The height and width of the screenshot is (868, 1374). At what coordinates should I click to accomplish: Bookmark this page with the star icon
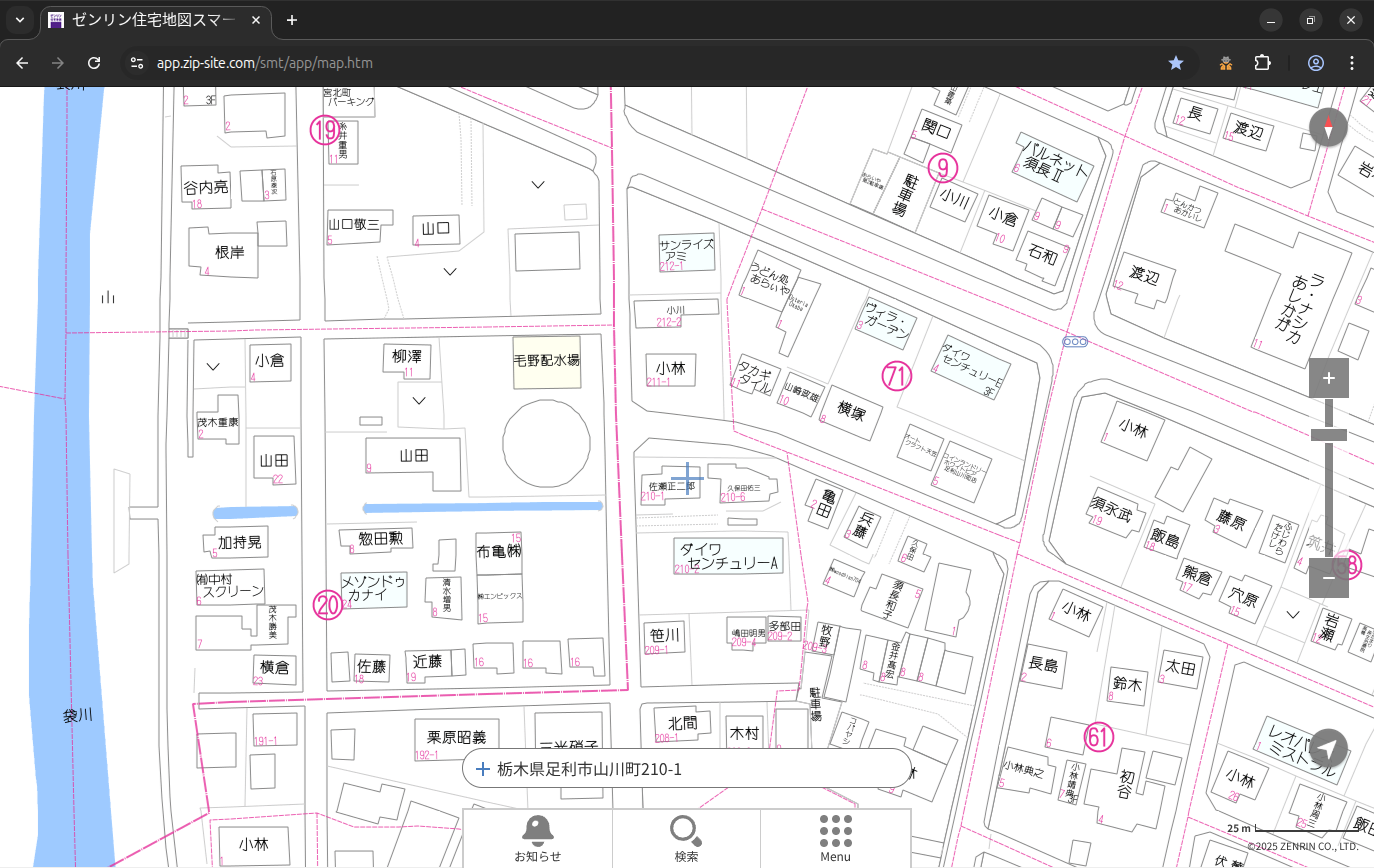(x=1176, y=63)
